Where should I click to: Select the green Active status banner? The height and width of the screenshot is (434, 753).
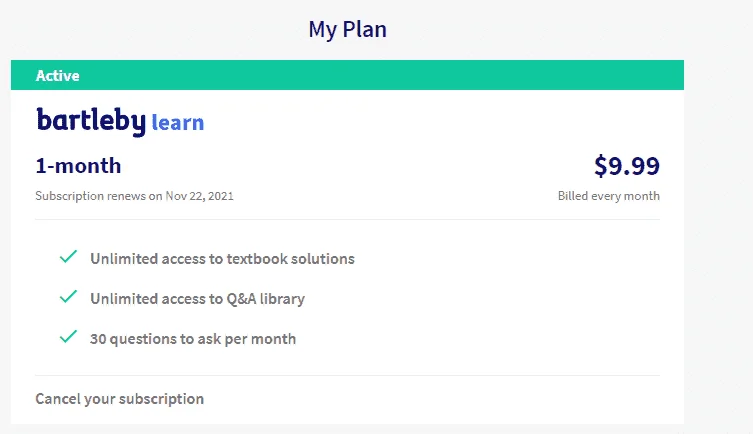(347, 75)
